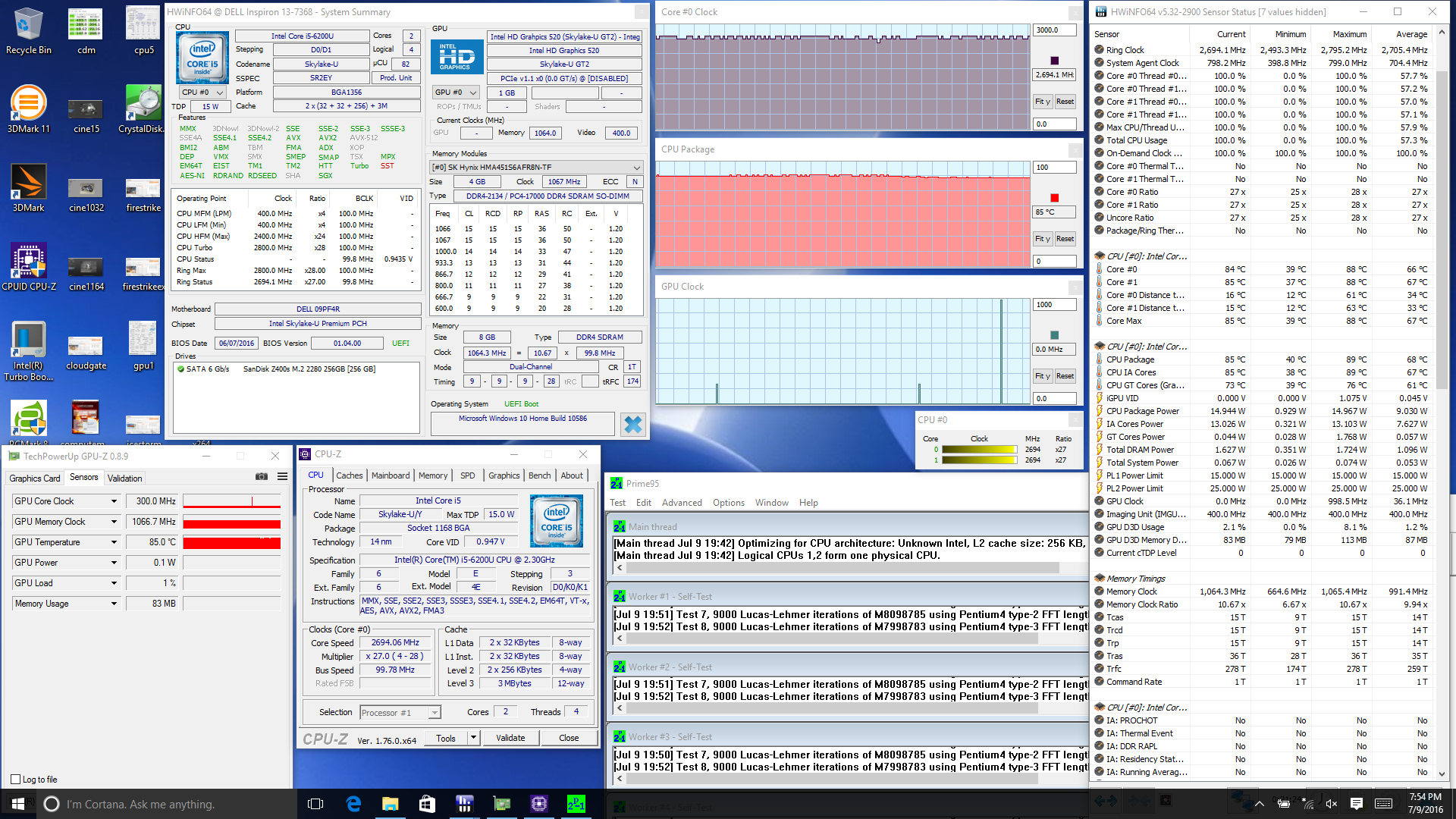Open the CrystalDisk desktop shortcut

coord(143,108)
